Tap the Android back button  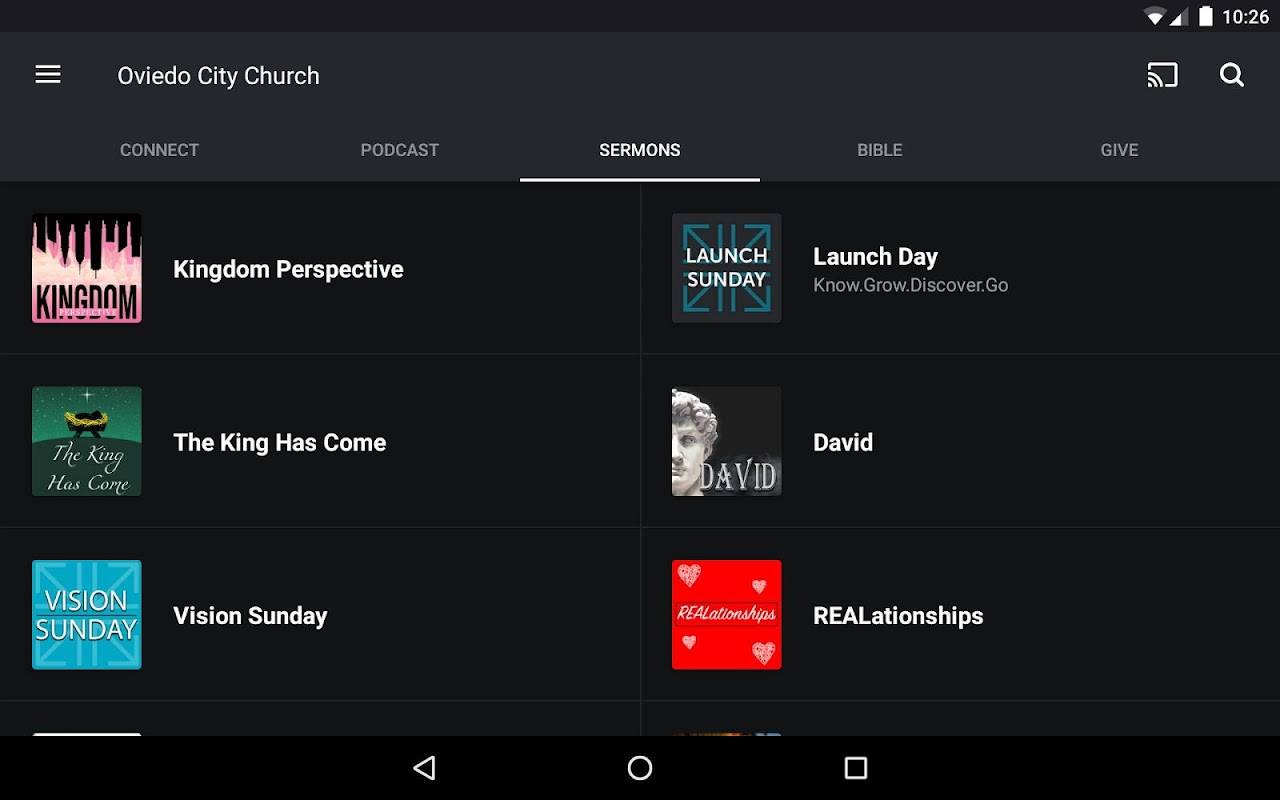(425, 768)
